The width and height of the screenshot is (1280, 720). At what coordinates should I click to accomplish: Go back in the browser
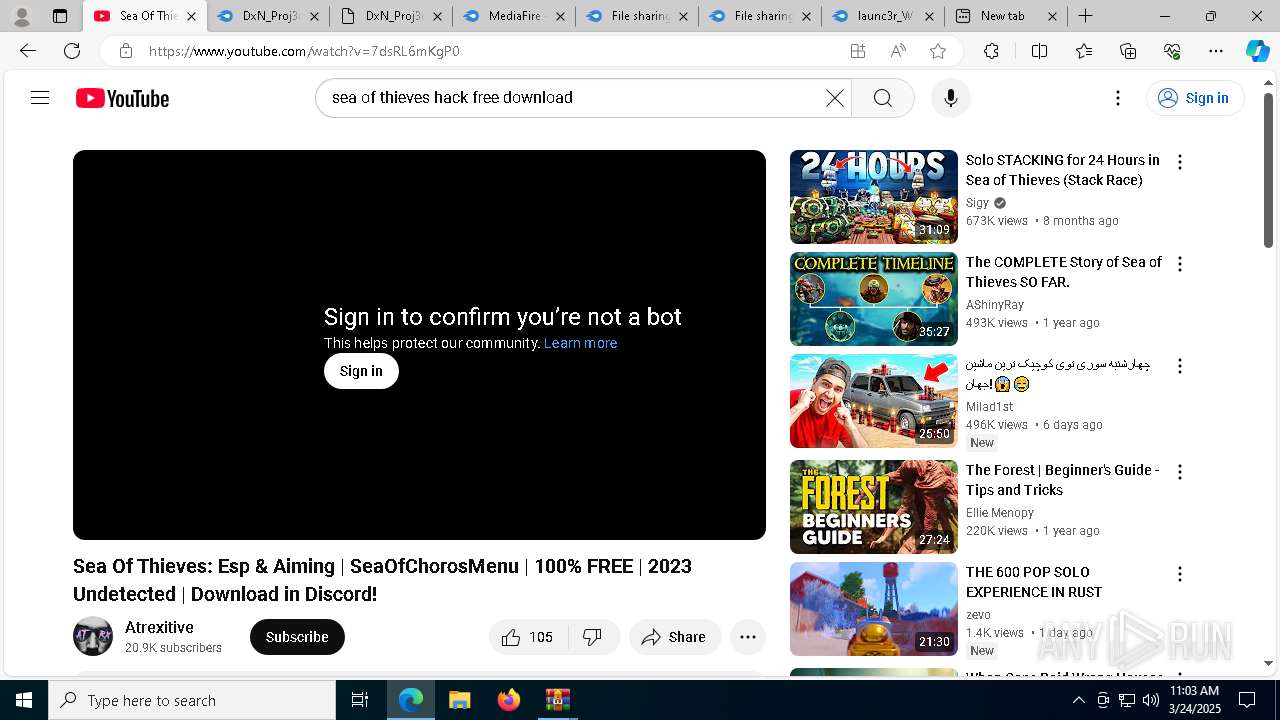28,51
